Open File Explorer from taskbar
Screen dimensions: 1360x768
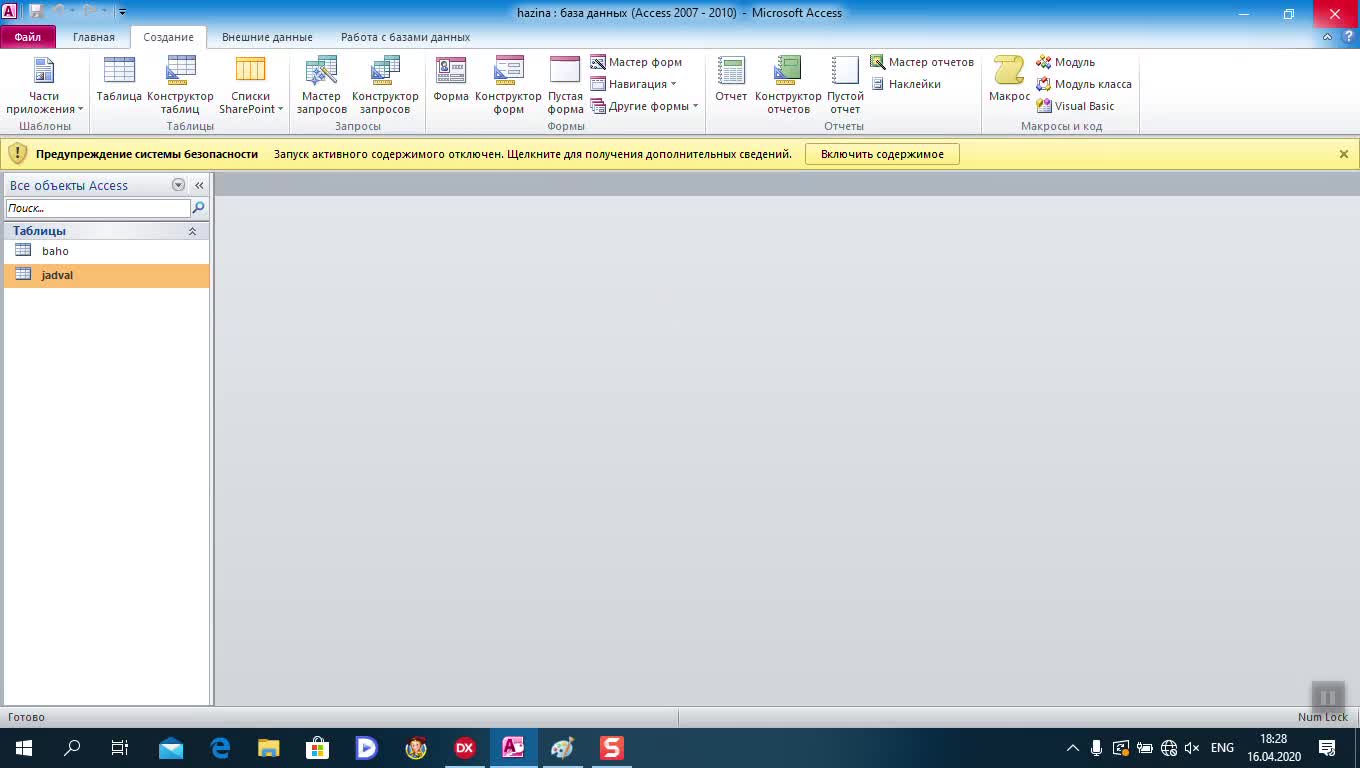coord(269,747)
